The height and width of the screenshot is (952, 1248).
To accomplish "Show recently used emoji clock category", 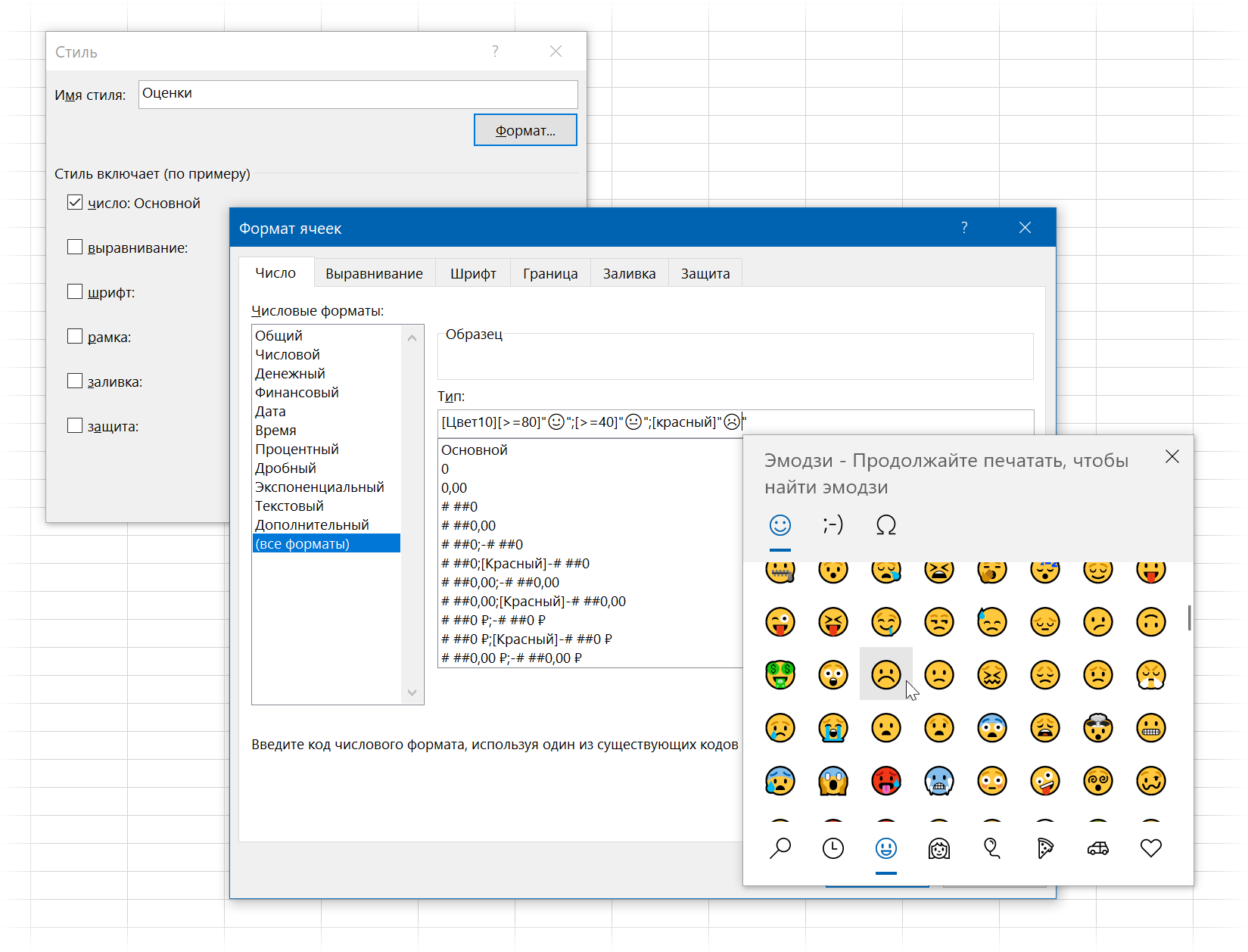I will pos(833,848).
